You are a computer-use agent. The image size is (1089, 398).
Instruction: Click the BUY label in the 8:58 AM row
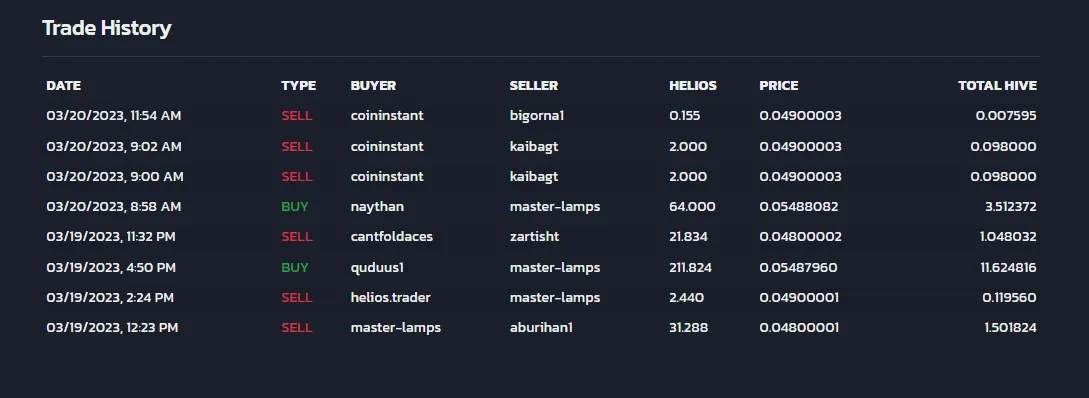294,207
